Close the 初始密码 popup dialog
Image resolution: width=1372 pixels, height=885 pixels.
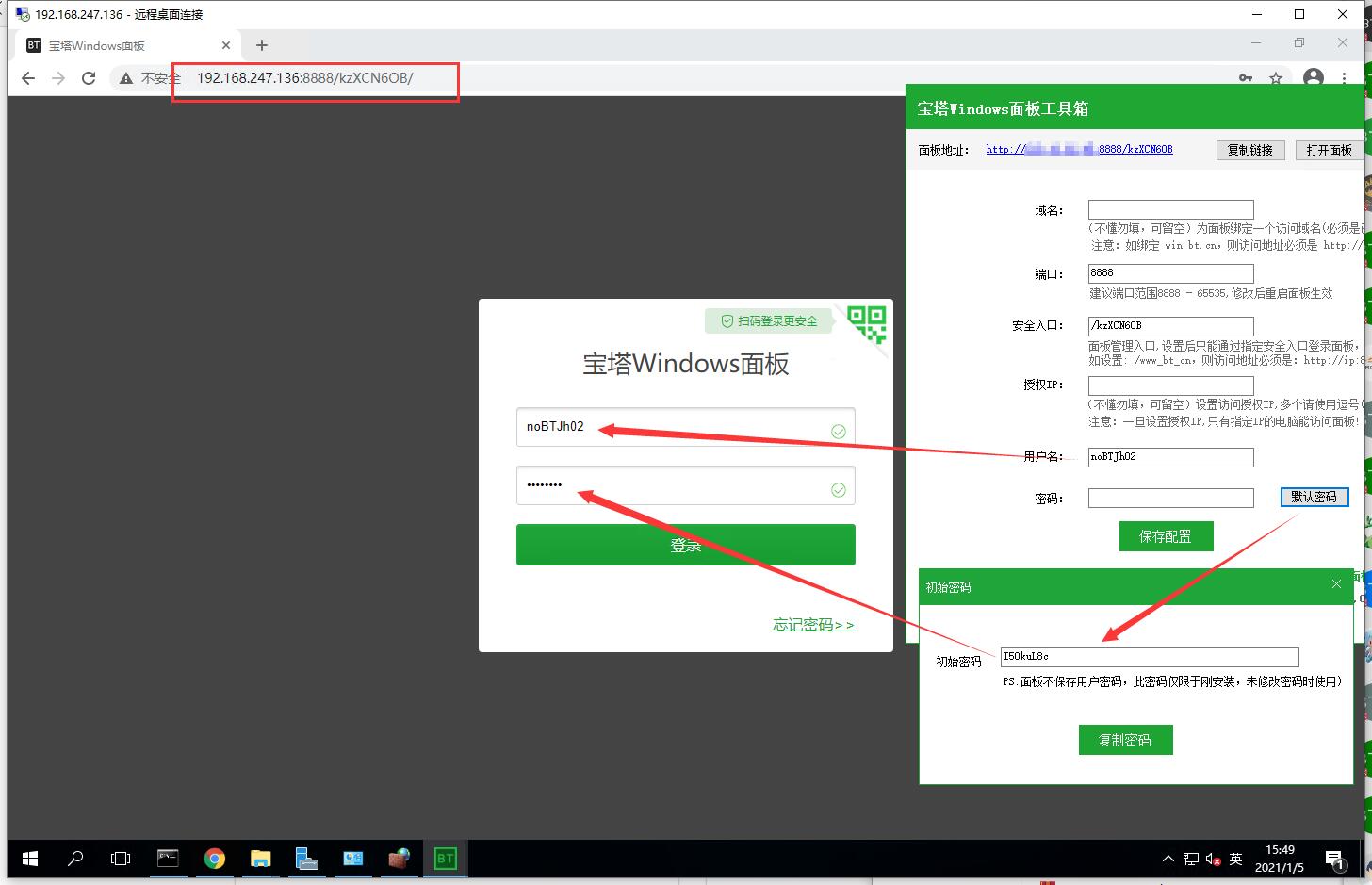point(1336,584)
